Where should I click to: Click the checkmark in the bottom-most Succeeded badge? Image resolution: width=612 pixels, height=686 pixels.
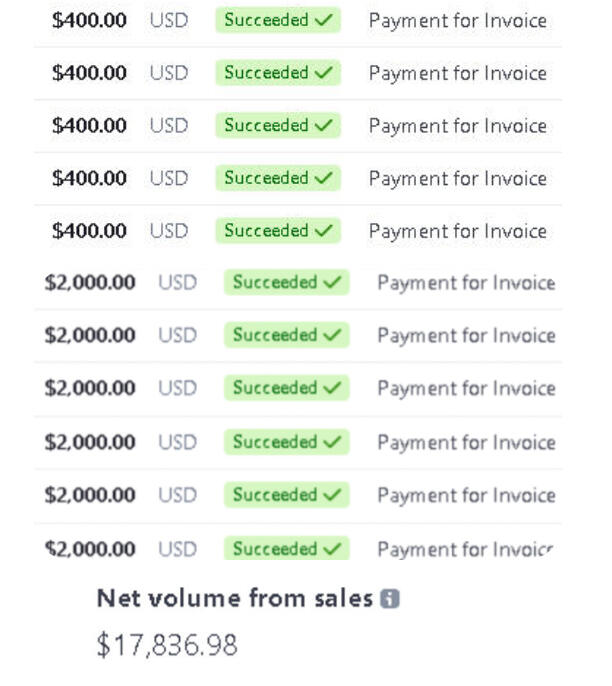332,549
